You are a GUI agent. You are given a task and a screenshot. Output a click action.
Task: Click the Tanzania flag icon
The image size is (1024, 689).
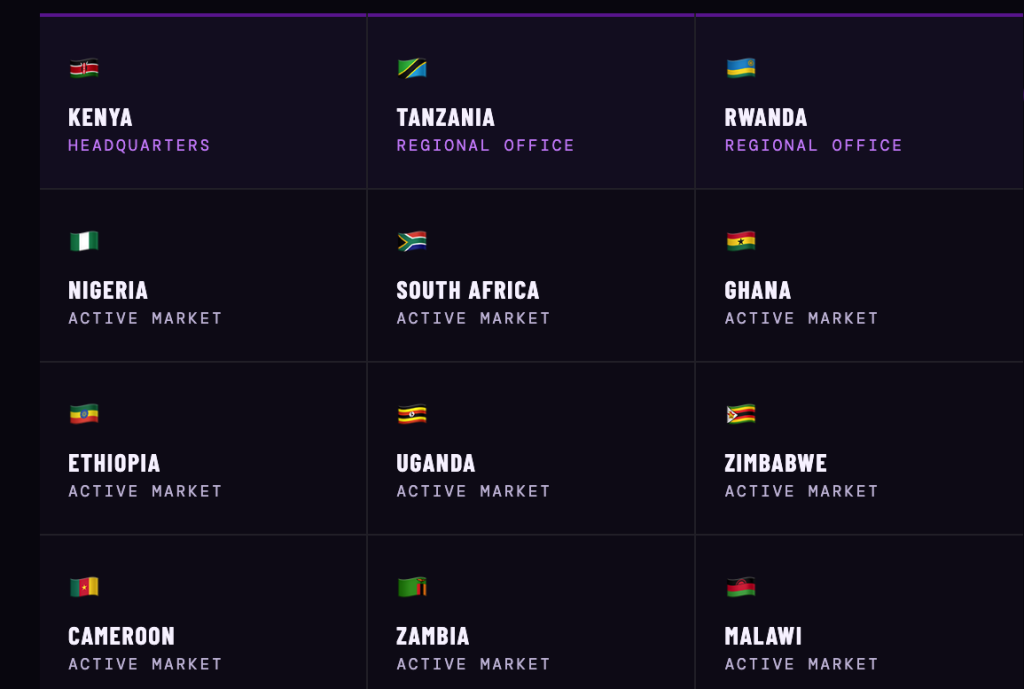tap(412, 68)
